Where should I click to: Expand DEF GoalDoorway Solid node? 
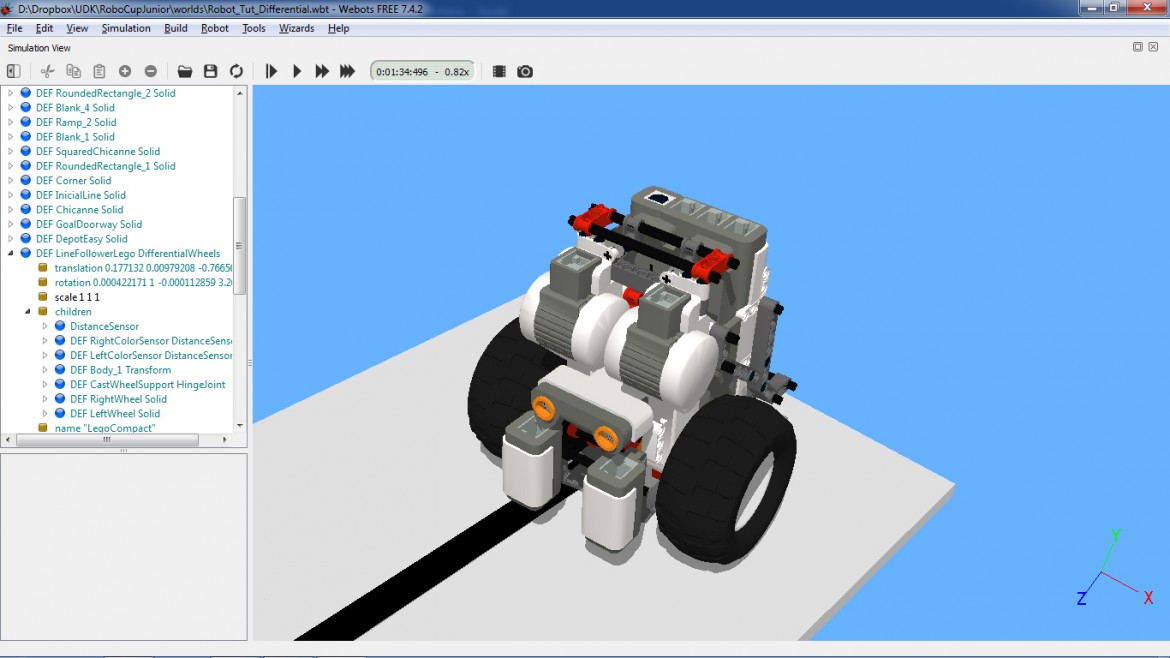click(10, 224)
